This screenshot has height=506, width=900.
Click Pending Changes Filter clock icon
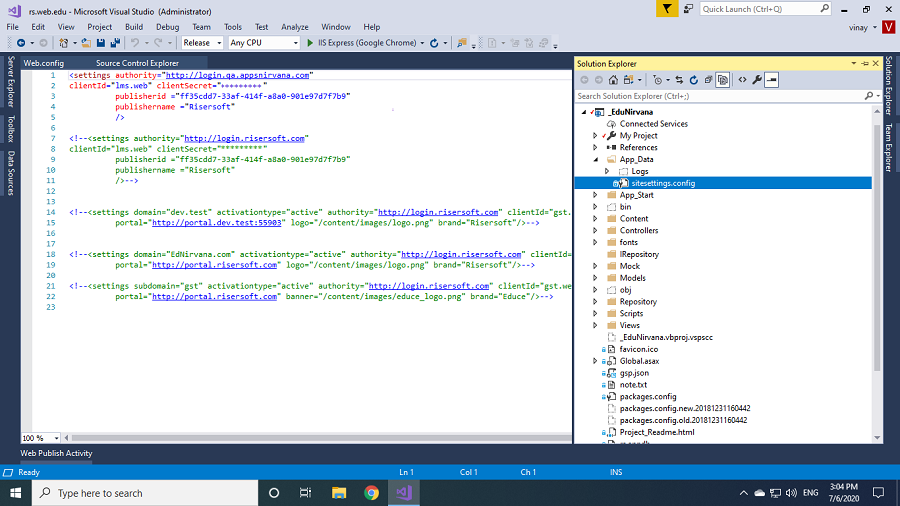pos(658,80)
